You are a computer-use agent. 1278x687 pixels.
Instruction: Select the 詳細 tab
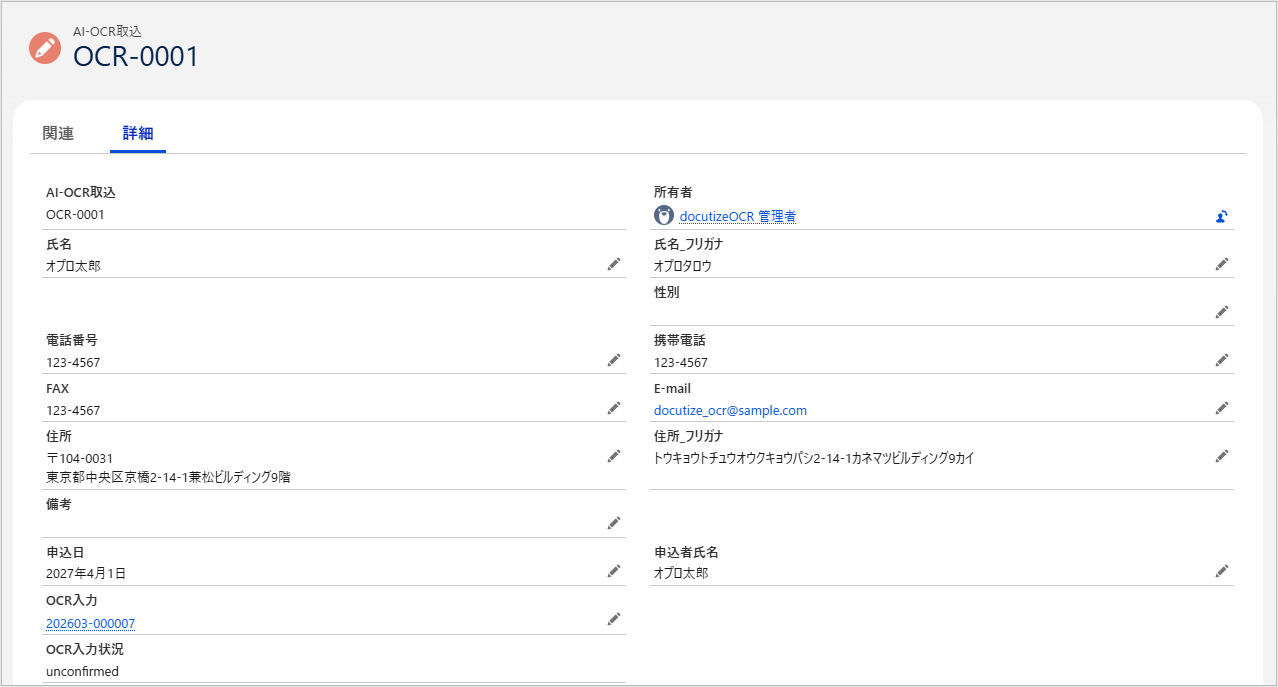pos(138,134)
